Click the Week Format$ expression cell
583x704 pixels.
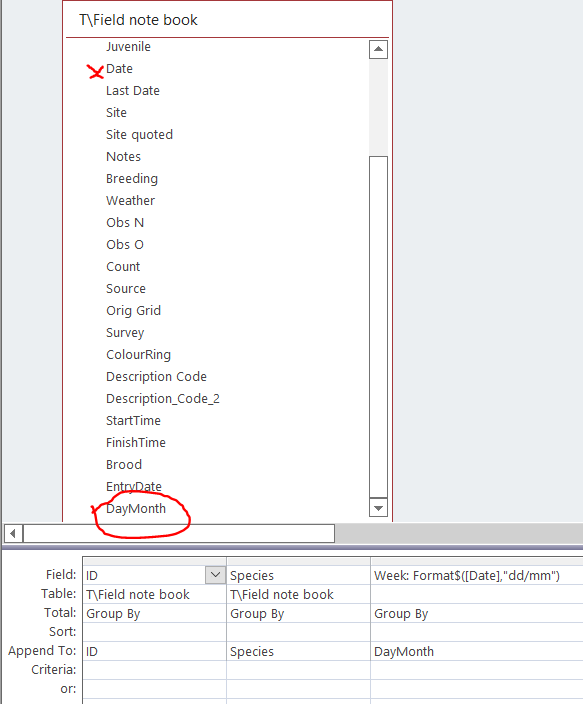pos(477,575)
